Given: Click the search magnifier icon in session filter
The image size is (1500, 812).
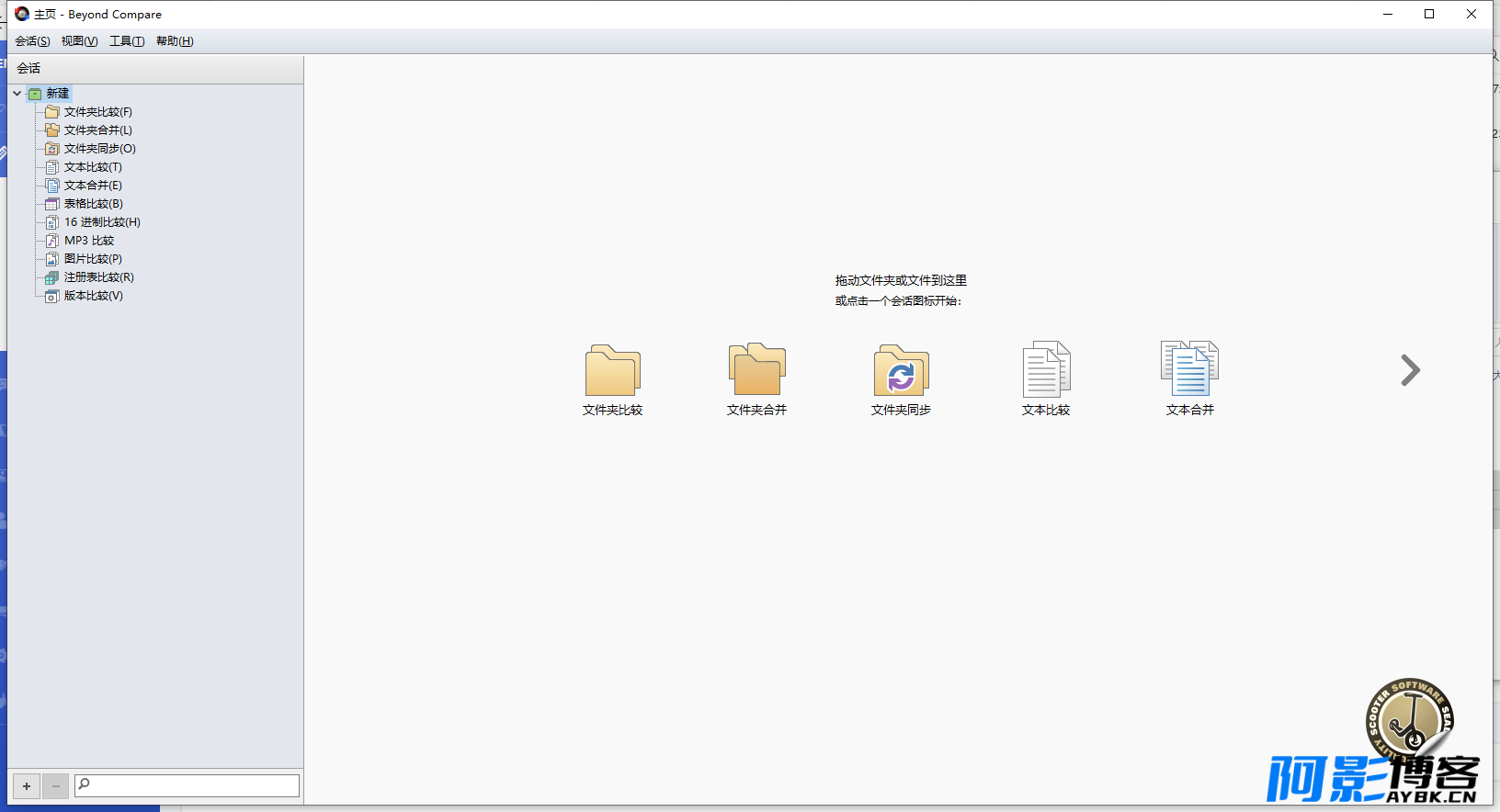Looking at the screenshot, I should pos(85,784).
